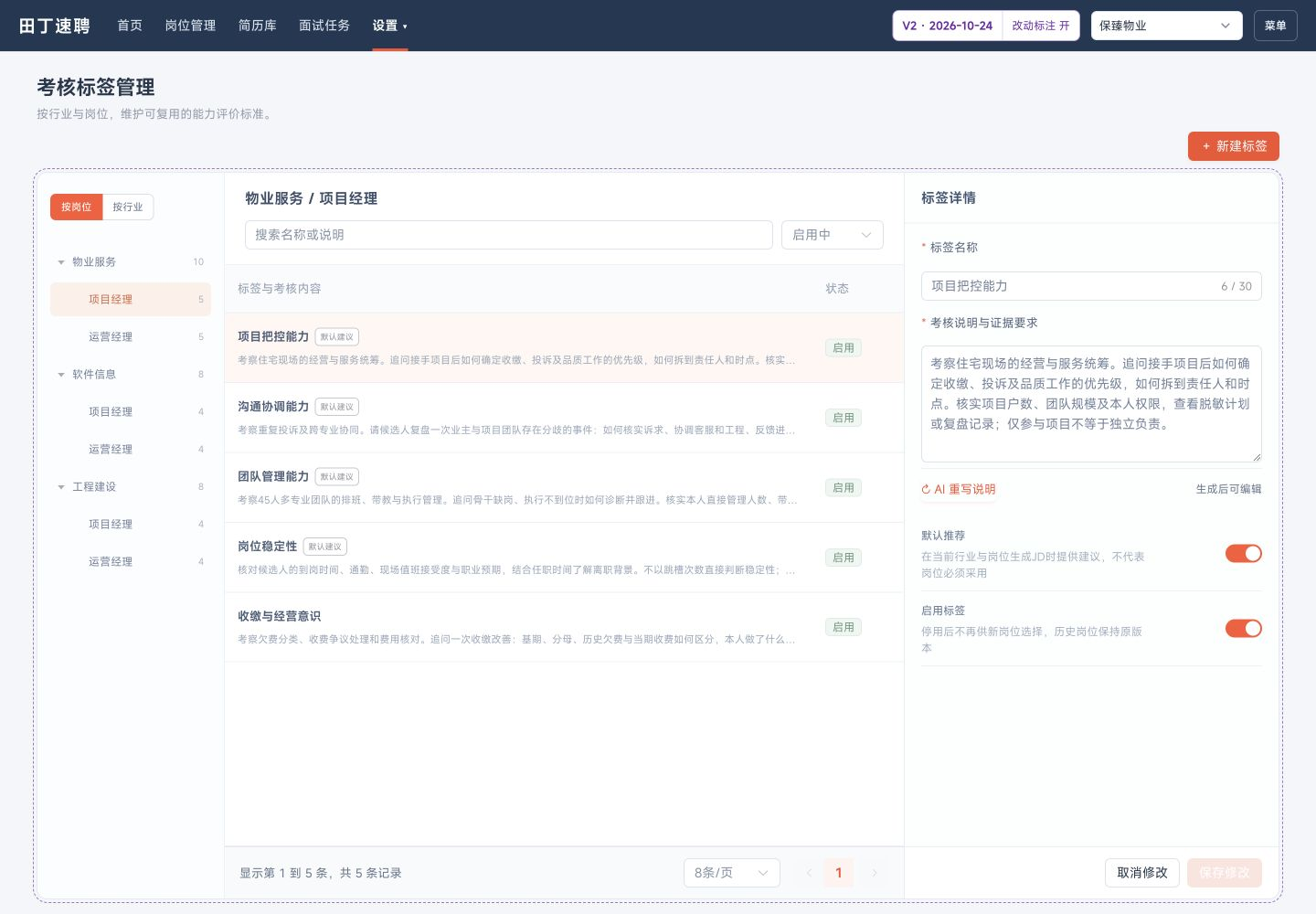Click the AI 重写说明 link

tap(959, 489)
